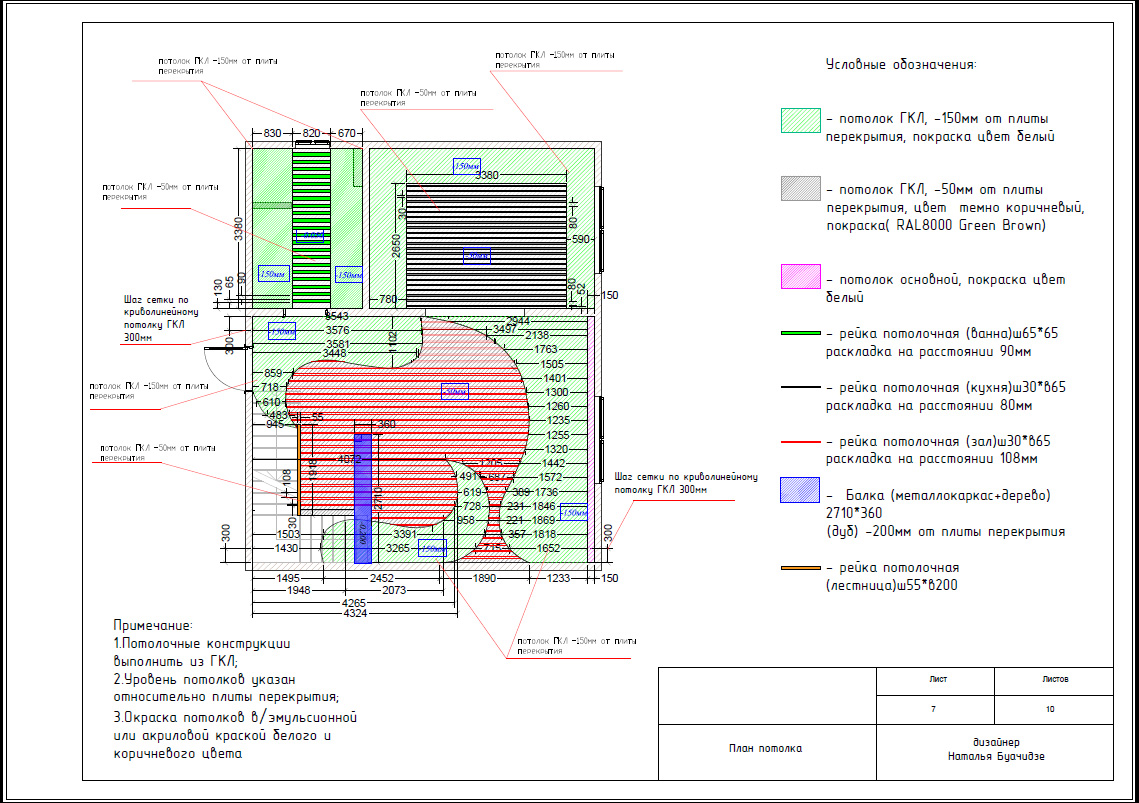Viewport: 1139px width, 803px height.
Task: Select the 'Условные обозначения:' legend heading
Action: click(901, 65)
